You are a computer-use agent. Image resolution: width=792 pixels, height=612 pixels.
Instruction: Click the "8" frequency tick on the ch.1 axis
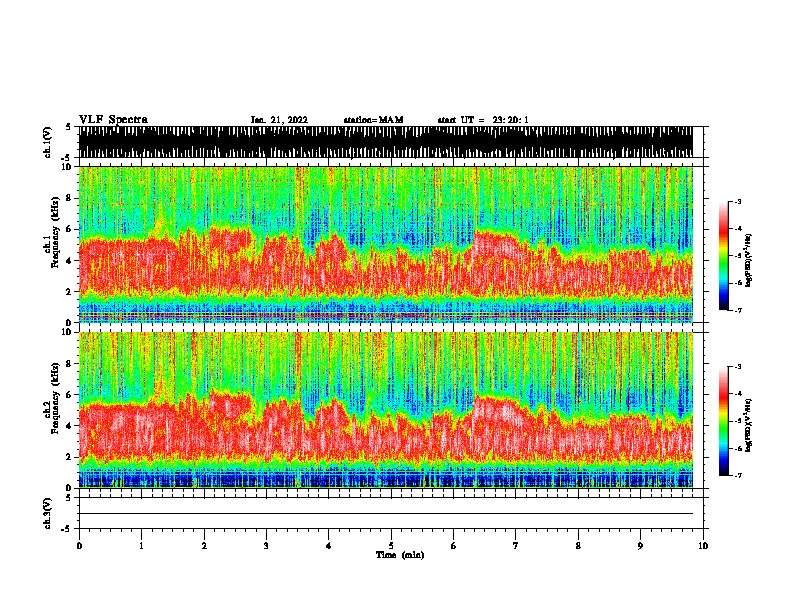coord(69,198)
